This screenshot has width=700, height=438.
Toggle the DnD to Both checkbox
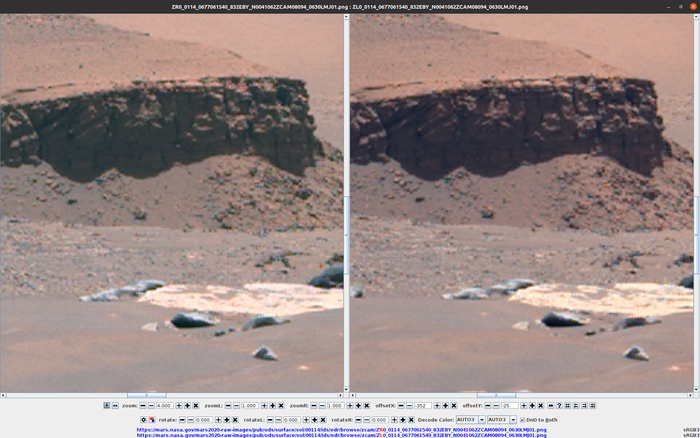(522, 420)
